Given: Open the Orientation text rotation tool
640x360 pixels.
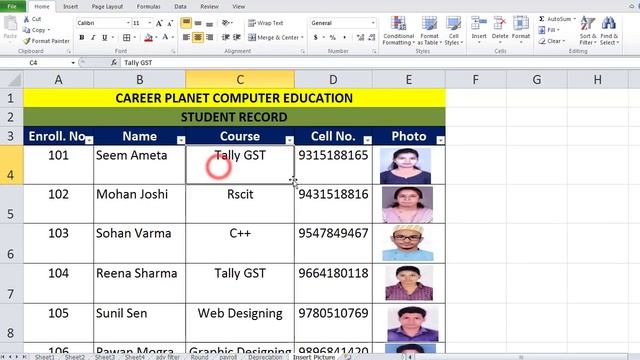Looking at the screenshot, I should coord(226,23).
